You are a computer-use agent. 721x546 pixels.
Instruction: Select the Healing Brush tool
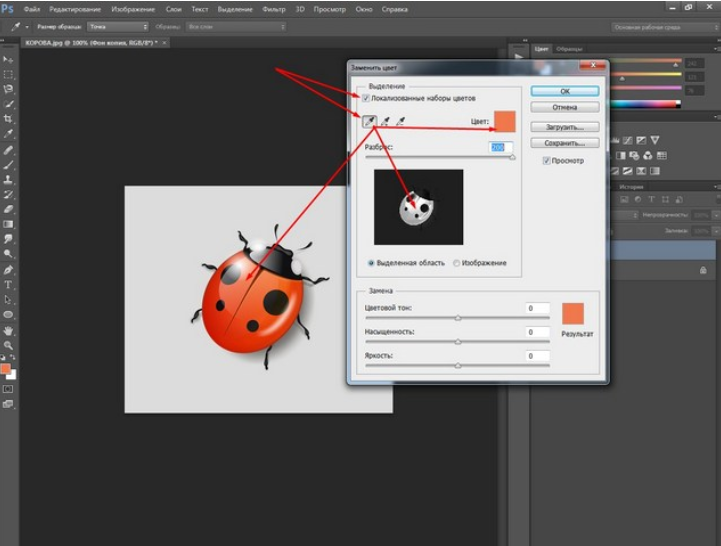pyautogui.click(x=8, y=150)
